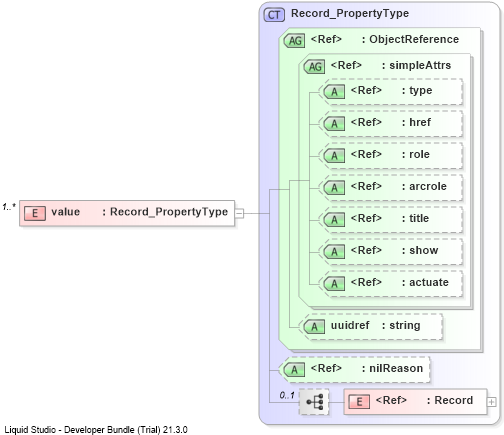The height and width of the screenshot is (435, 504).
Task: Click the A icon of the show attribute
Action: (334, 252)
